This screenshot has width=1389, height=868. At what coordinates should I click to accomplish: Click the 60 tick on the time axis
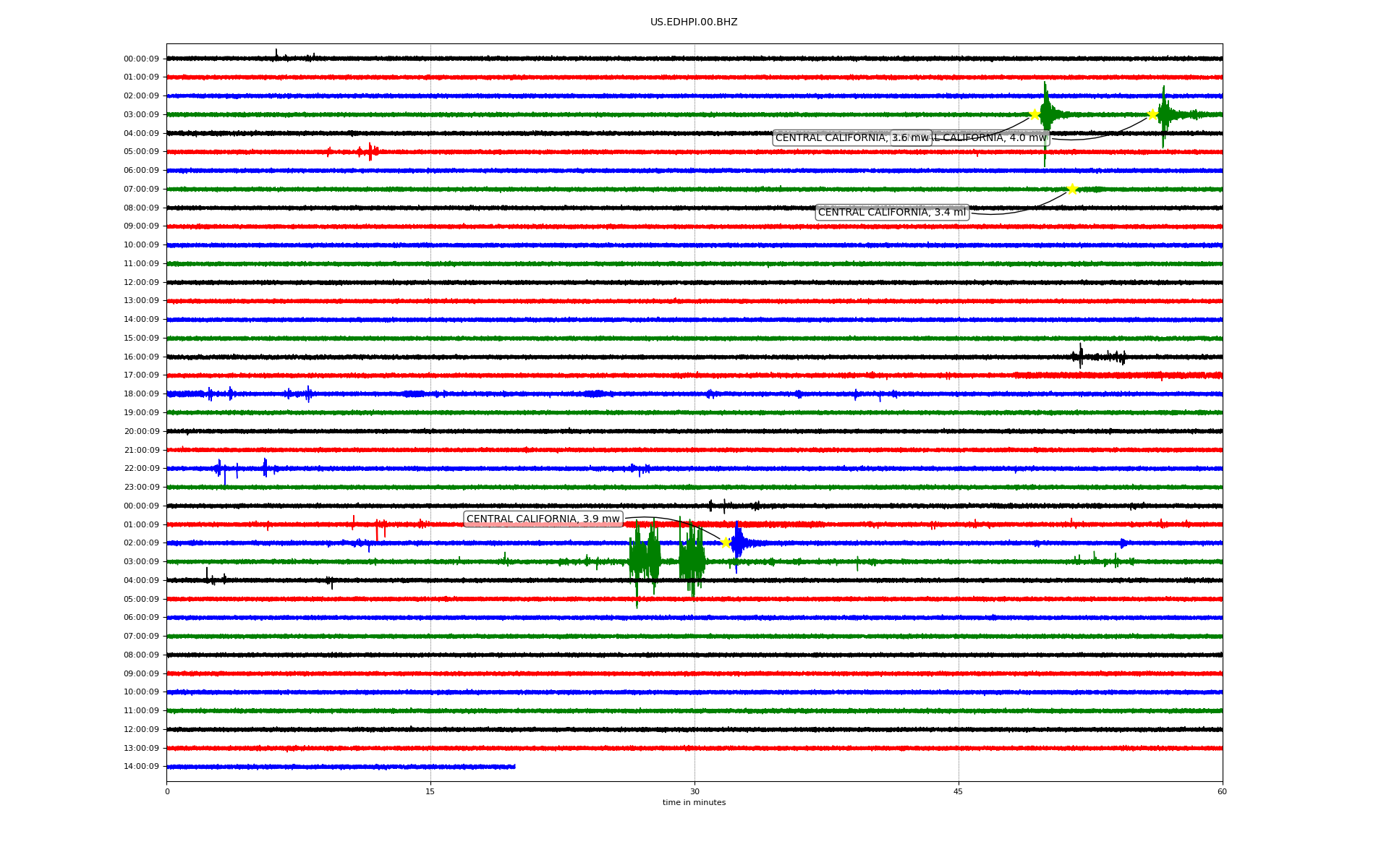click(1221, 791)
